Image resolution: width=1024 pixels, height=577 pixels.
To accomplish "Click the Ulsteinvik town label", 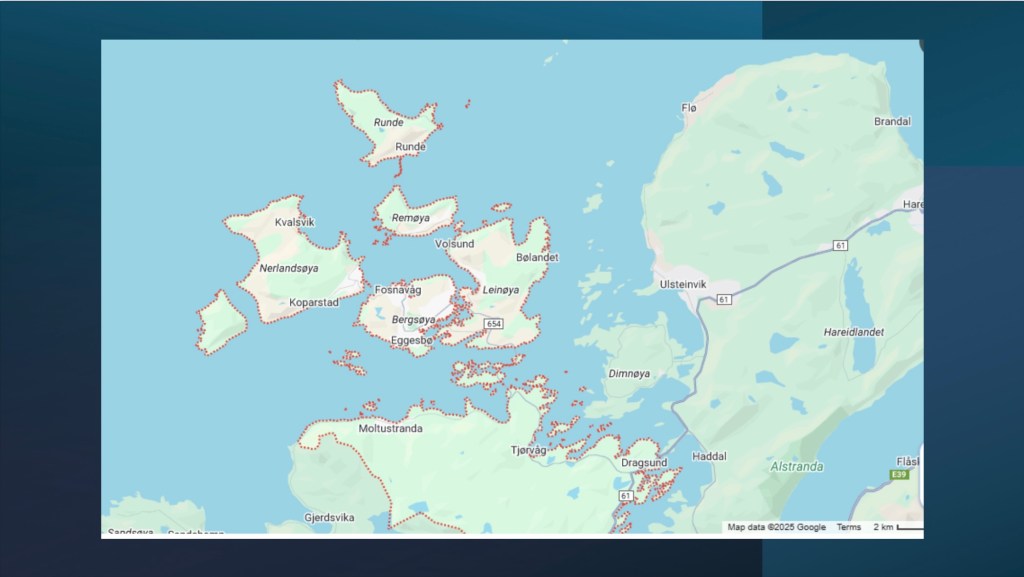I will click(683, 284).
